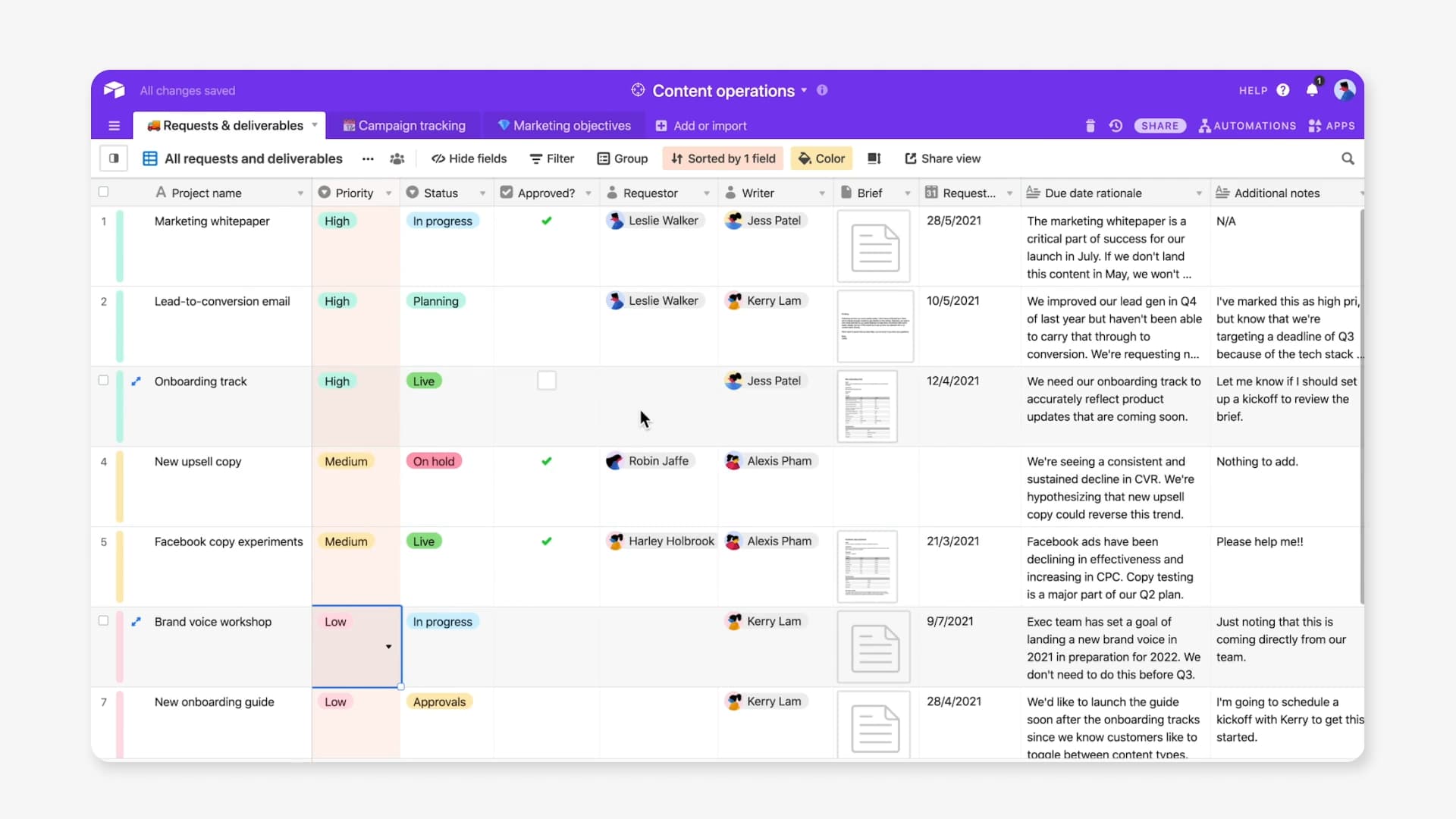Uncheck Approved for New upsell copy

click(547, 461)
